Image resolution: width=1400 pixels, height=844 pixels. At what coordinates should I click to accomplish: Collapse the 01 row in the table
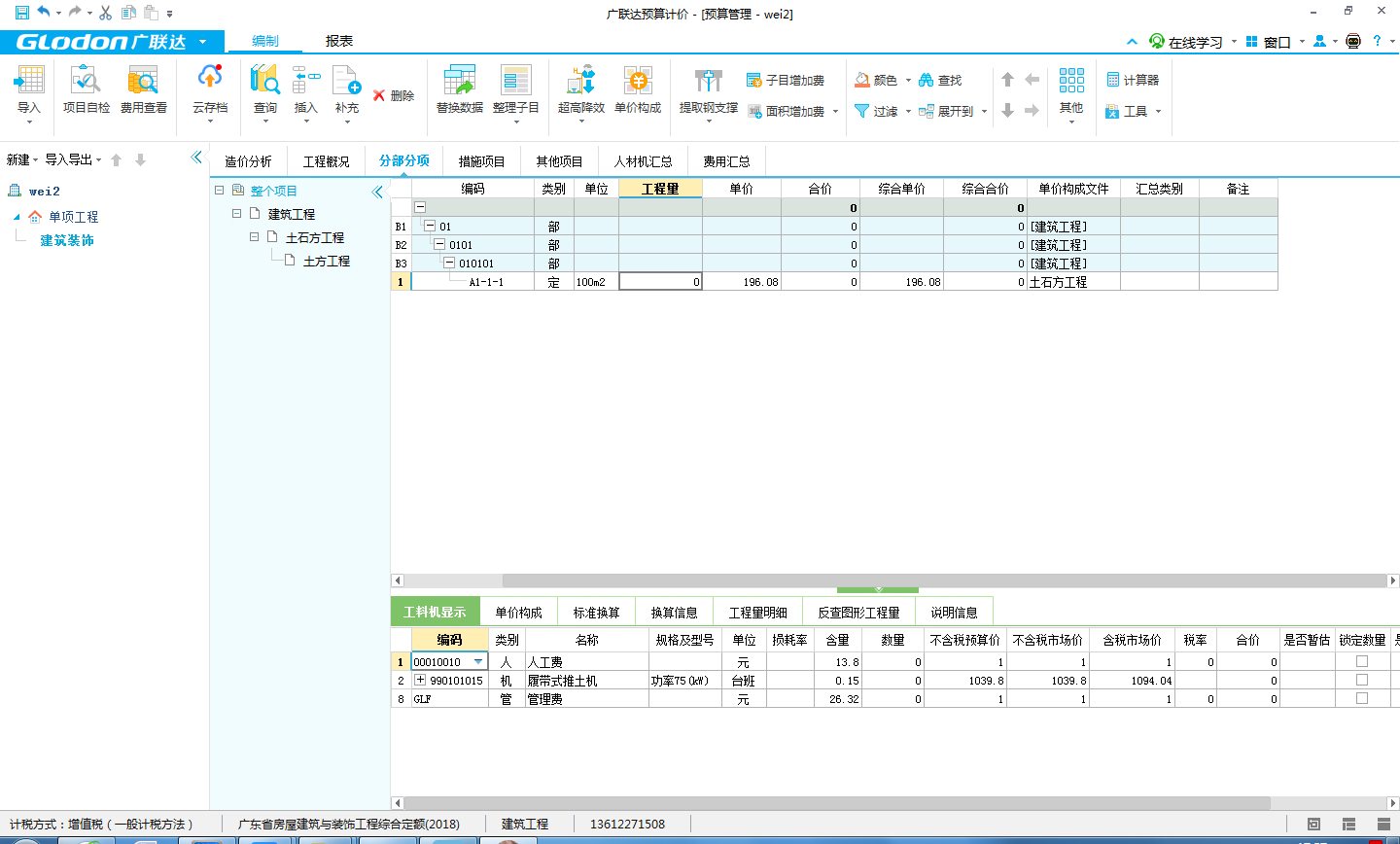(x=430, y=226)
